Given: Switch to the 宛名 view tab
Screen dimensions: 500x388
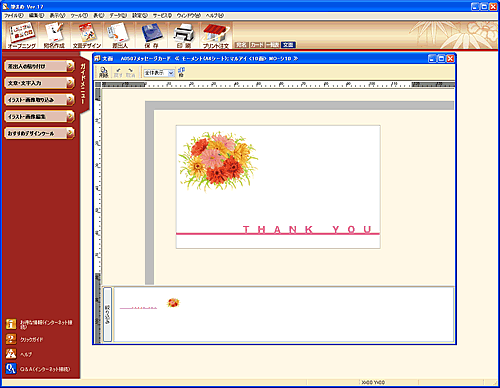Looking at the screenshot, I should [241, 45].
